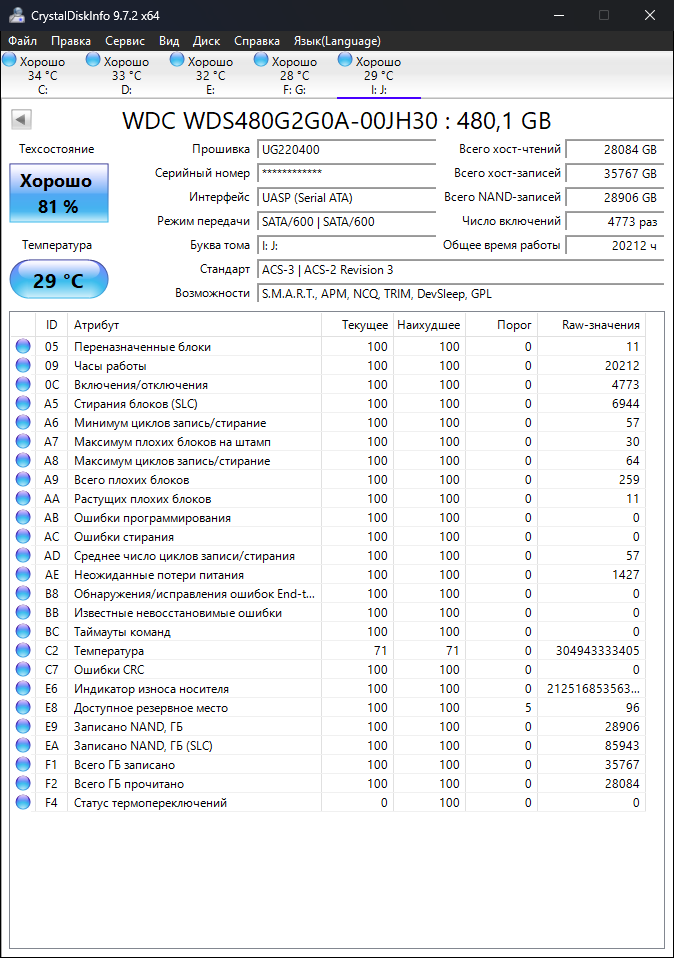Viewport: 674px width, 958px height.
Task: Click status icon for B8 End-to-End errors
Action: [x=23, y=593]
